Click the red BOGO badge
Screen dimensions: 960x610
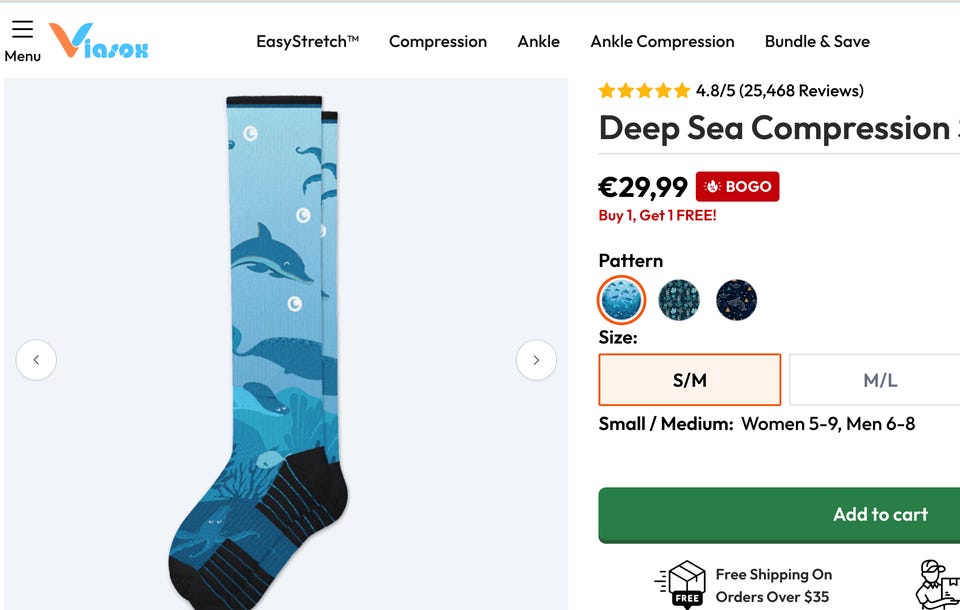[x=737, y=187]
